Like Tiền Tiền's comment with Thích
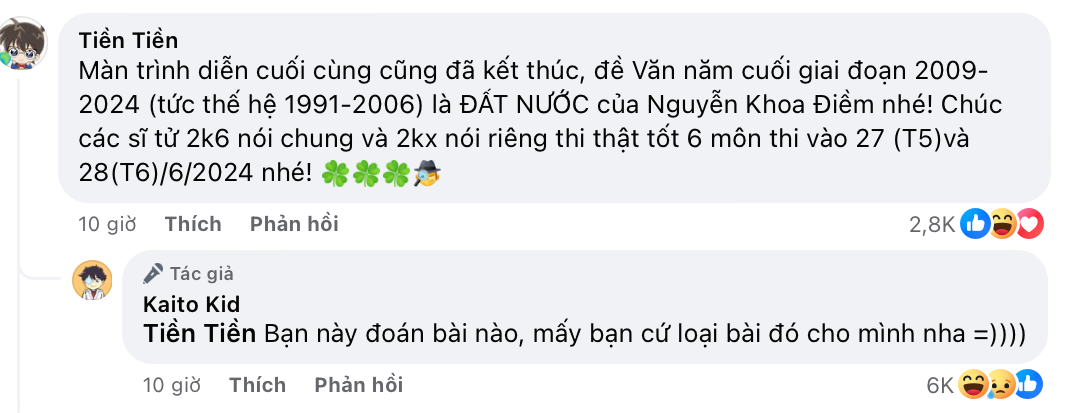This screenshot has width=1066, height=413. (x=193, y=224)
